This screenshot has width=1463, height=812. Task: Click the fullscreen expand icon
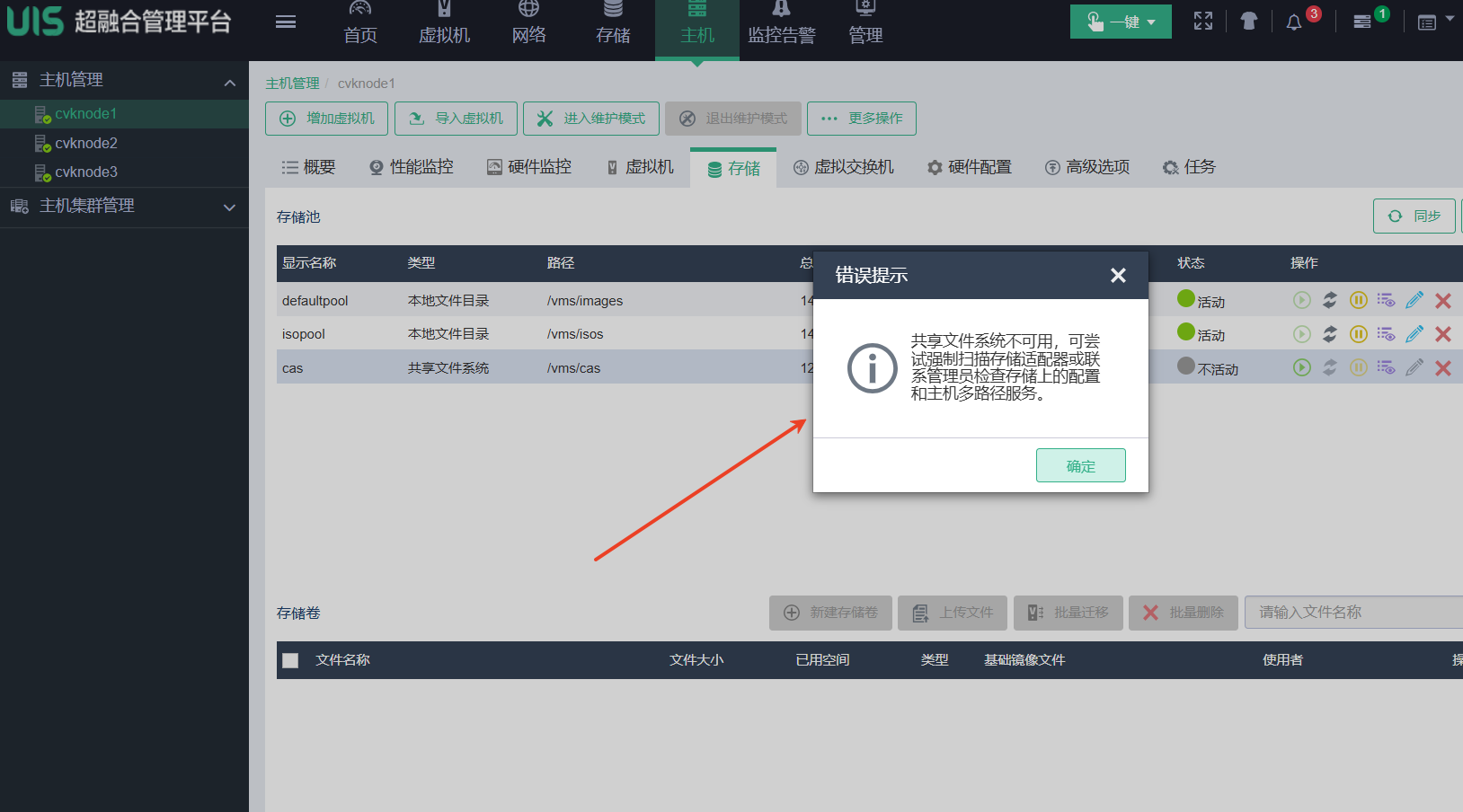(x=1203, y=22)
